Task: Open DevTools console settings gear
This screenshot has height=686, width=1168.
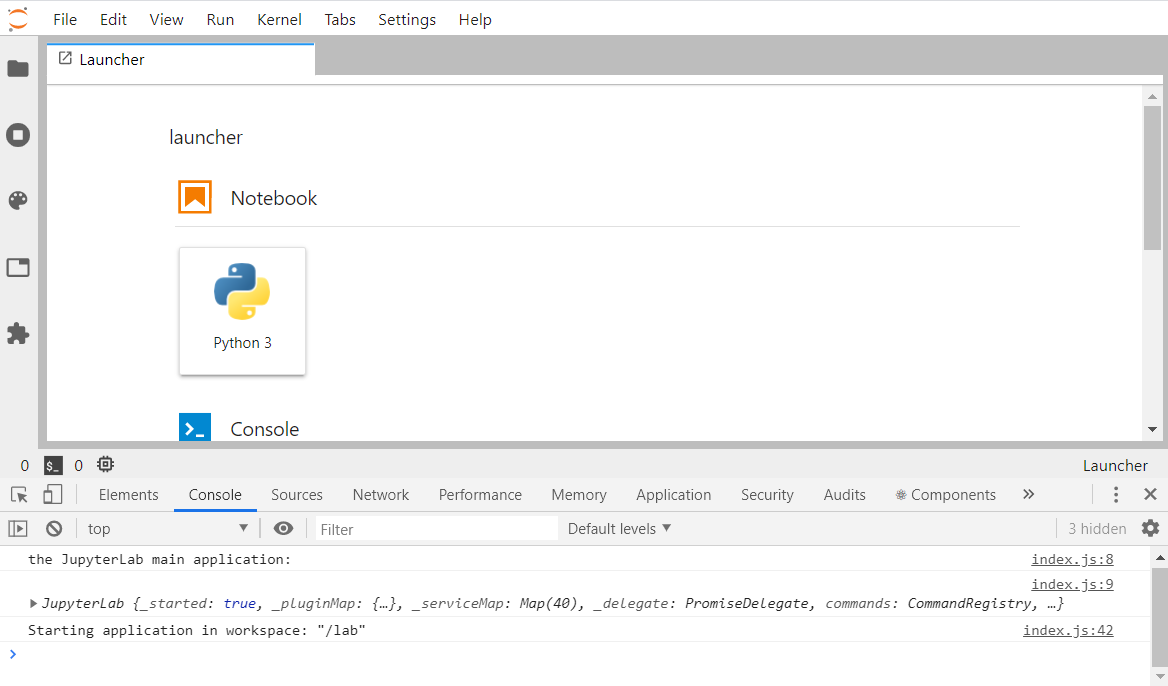Action: pos(1150,529)
